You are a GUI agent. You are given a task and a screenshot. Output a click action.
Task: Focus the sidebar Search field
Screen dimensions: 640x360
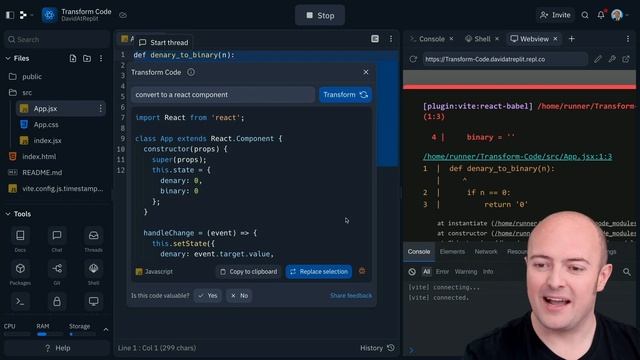point(56,40)
